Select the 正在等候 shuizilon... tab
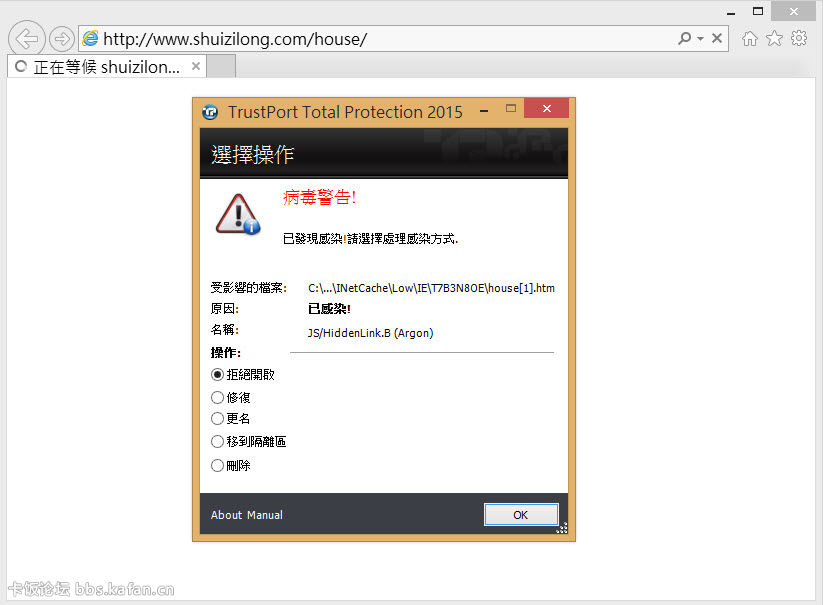This screenshot has width=823, height=605. pyautogui.click(x=107, y=67)
